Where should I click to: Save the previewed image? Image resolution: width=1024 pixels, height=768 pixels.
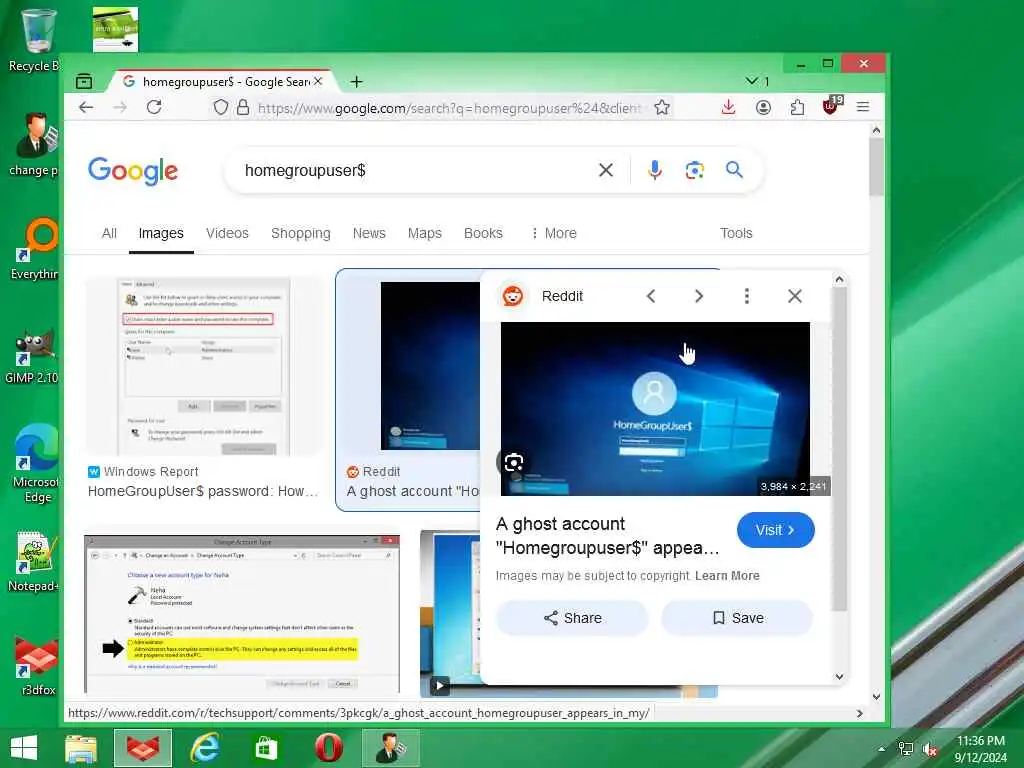(737, 618)
